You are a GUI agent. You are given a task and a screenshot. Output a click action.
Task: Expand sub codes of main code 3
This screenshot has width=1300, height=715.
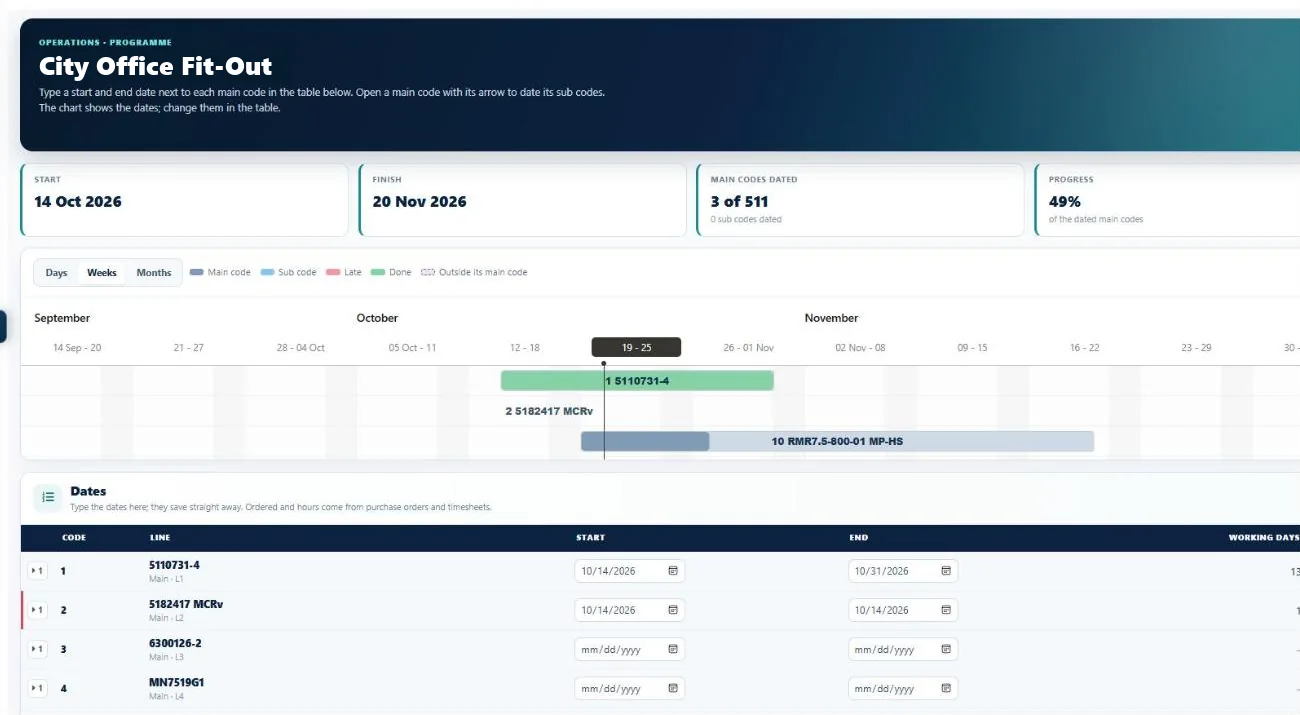[37, 649]
